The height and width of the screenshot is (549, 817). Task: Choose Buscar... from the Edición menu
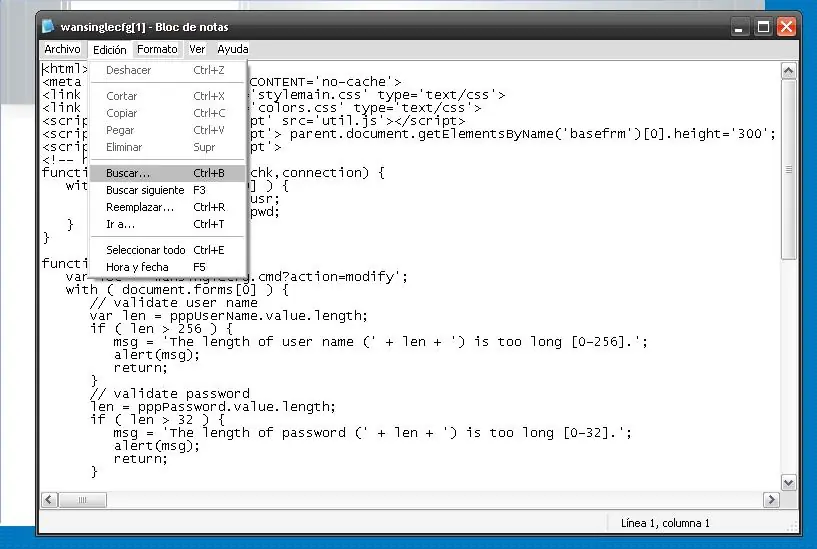click(x=167, y=173)
